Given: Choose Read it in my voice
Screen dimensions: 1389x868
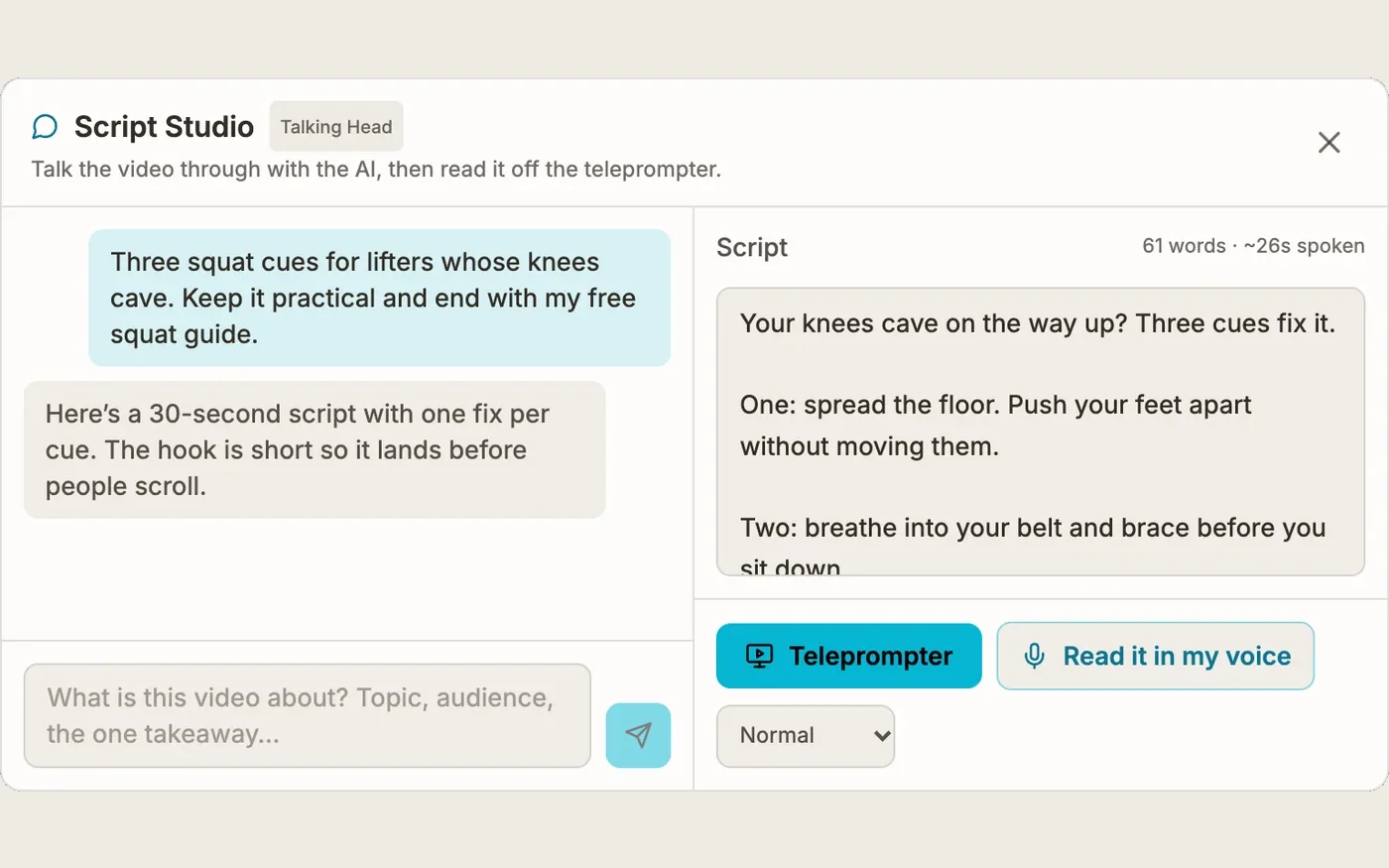Looking at the screenshot, I should click(x=1156, y=656).
